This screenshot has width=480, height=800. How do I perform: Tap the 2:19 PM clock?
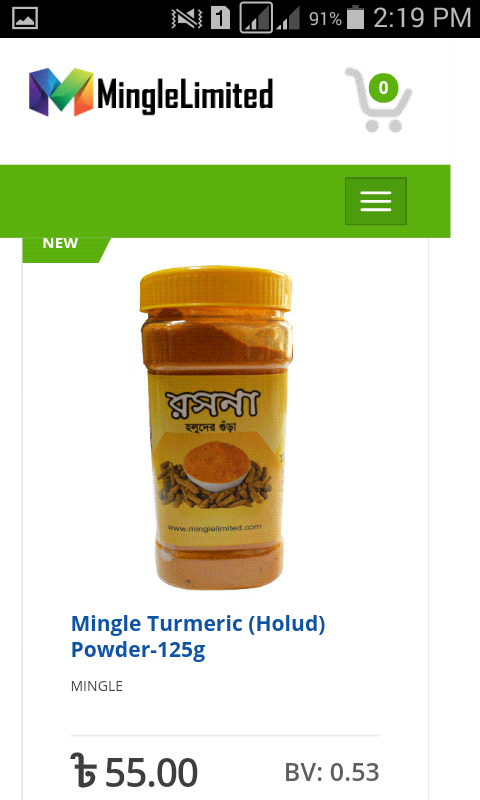422,18
